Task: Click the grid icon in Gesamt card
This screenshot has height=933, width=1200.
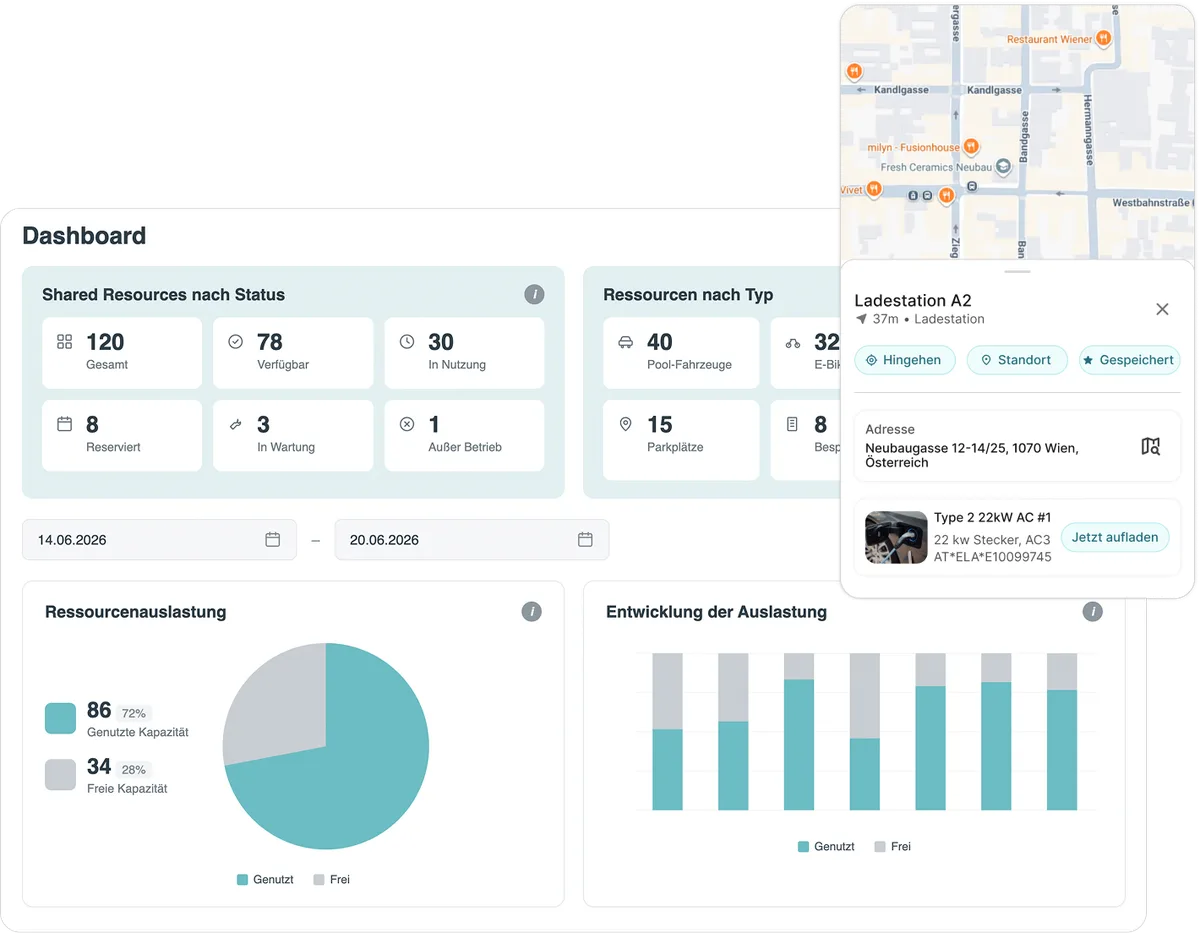Action: tap(65, 342)
